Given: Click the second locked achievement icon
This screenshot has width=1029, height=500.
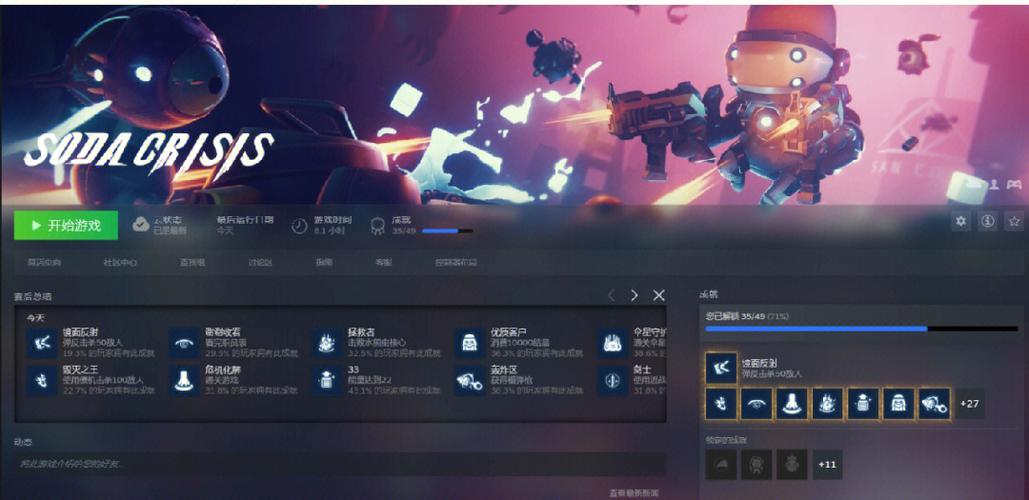Looking at the screenshot, I should pyautogui.click(x=756, y=464).
